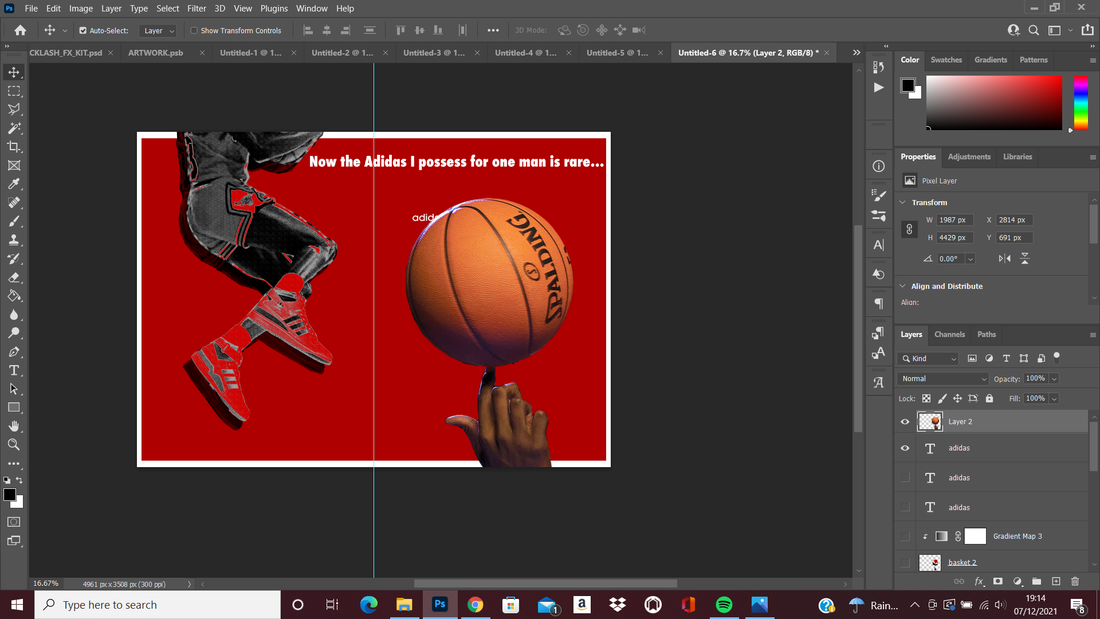Select the Pen tool
1100x619 pixels.
pyautogui.click(x=14, y=352)
